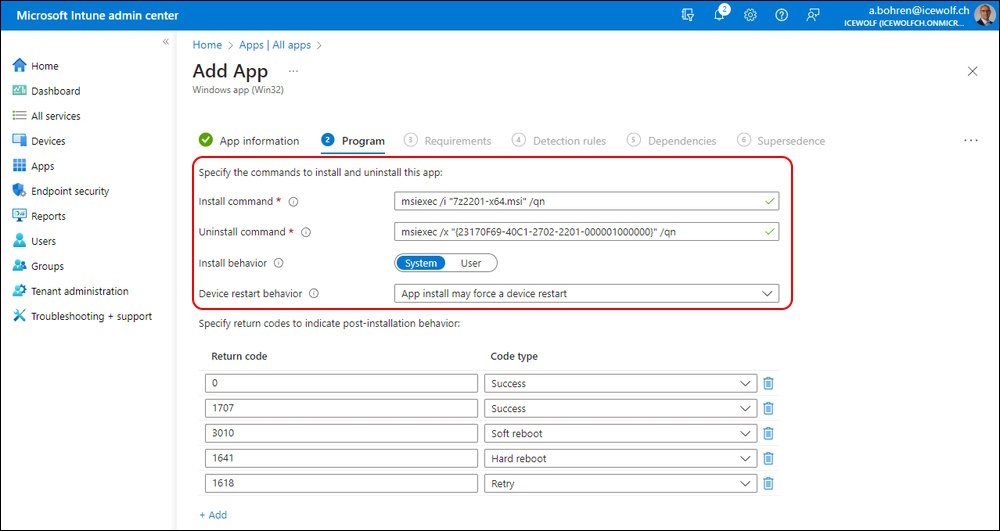The width and height of the screenshot is (1000, 531).
Task: Collapse the left navigation sidebar
Action: click(165, 41)
